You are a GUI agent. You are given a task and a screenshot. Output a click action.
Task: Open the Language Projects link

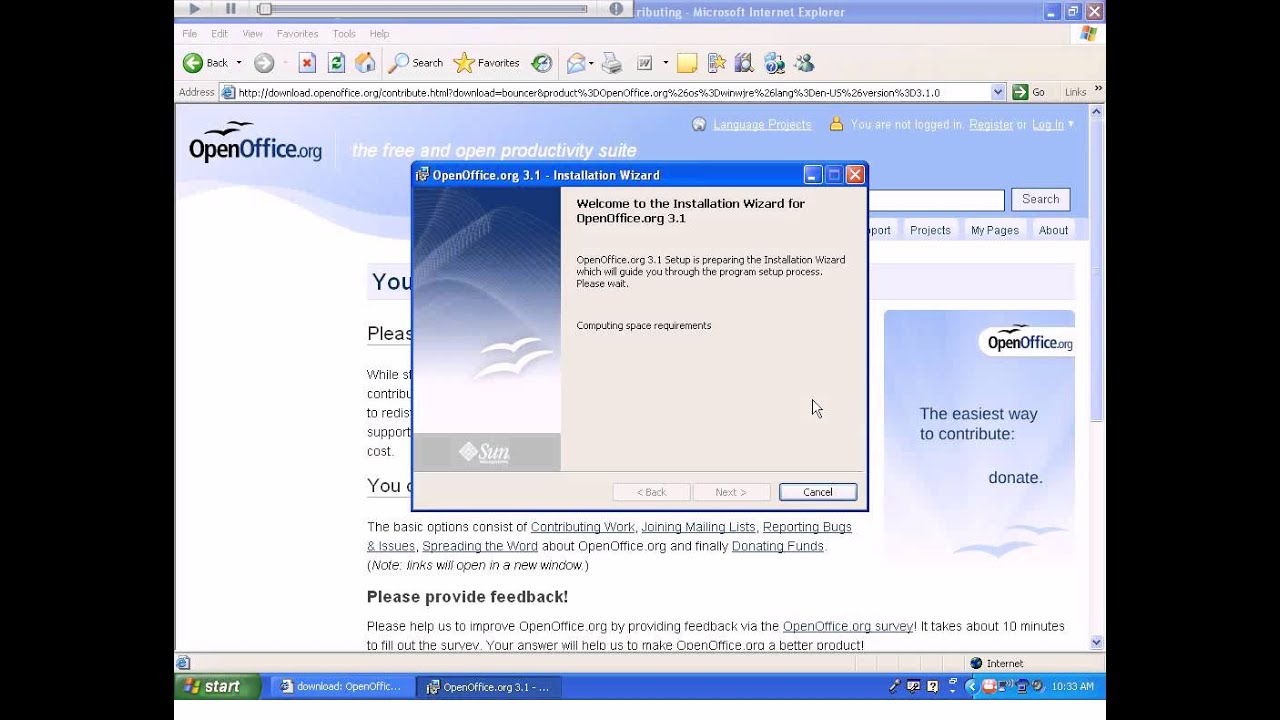point(762,125)
